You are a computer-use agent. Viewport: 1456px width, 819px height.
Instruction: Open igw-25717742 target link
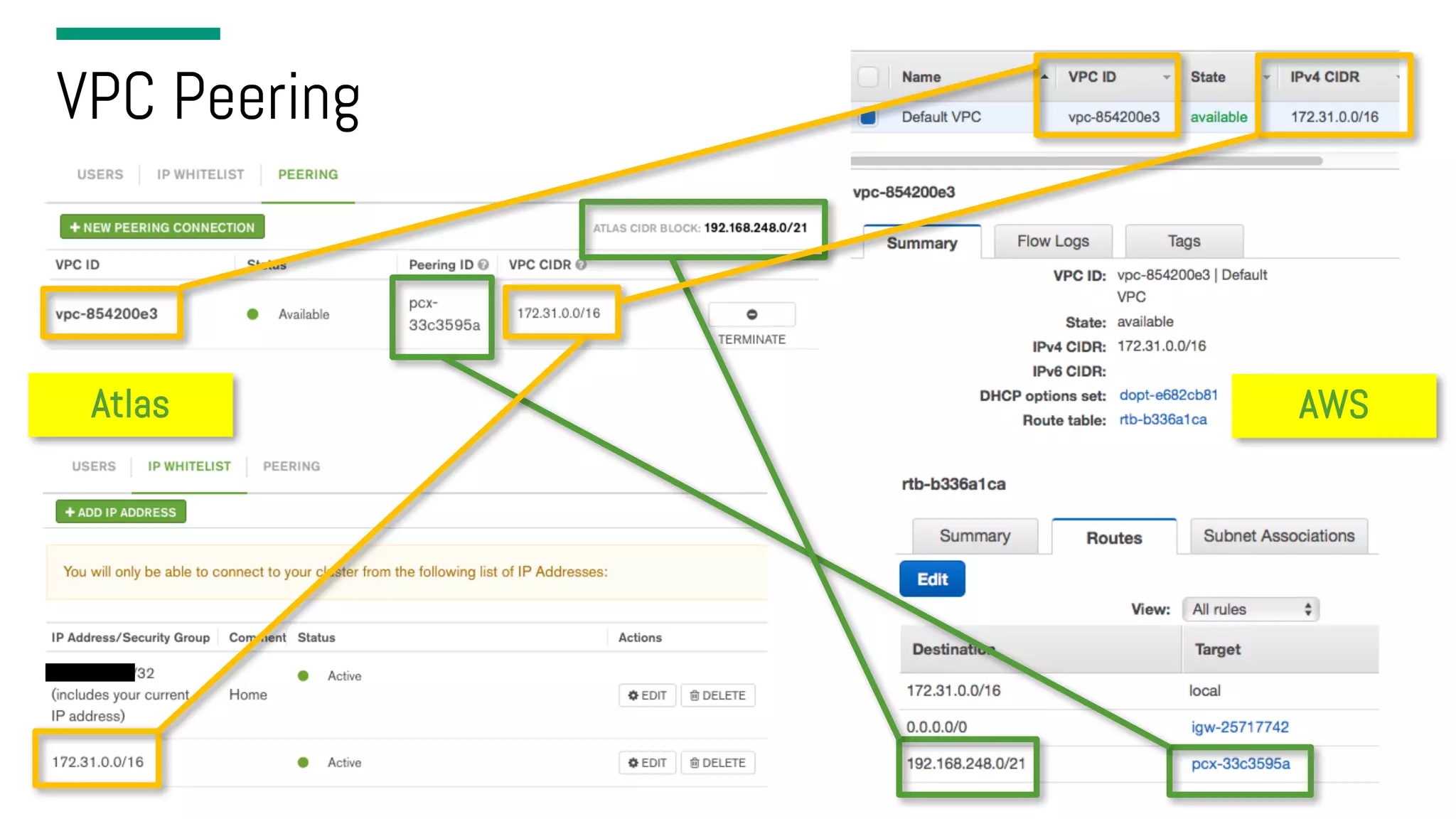pyautogui.click(x=1240, y=727)
